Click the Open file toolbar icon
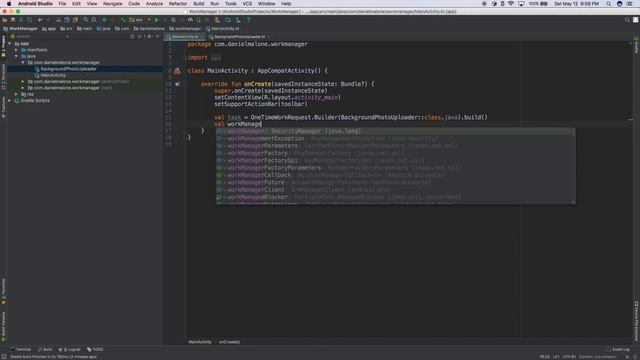The width and height of the screenshot is (640, 360). pos(4,20)
